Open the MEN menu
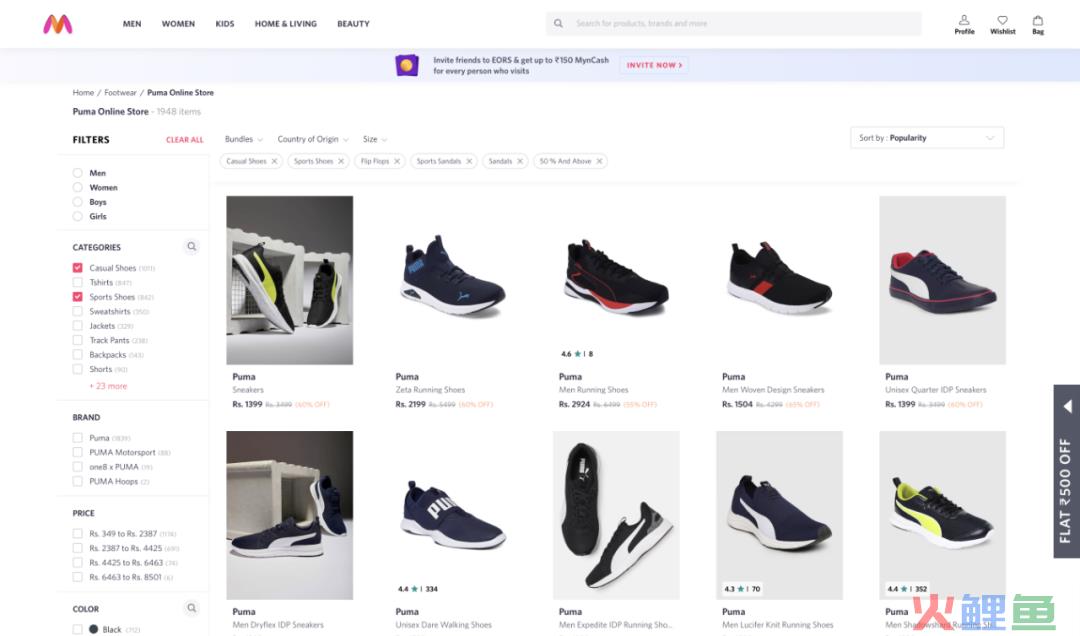 (132, 24)
